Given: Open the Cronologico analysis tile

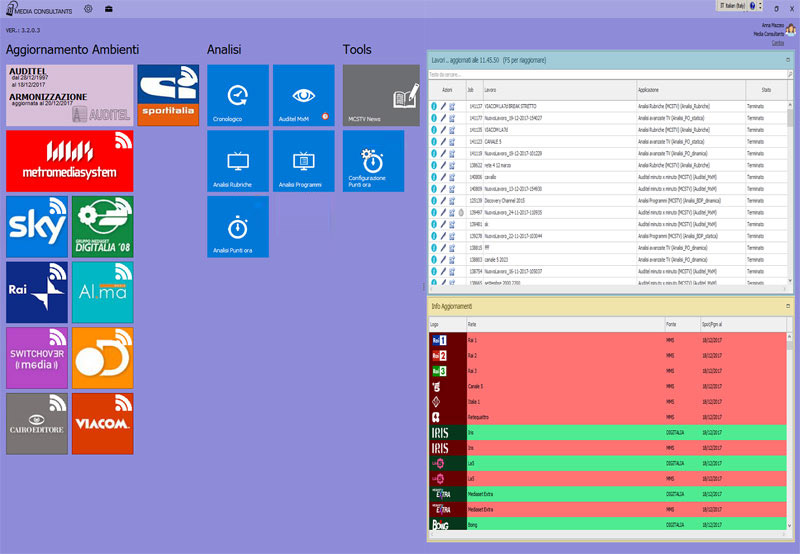Looking at the screenshot, I should pos(238,95).
